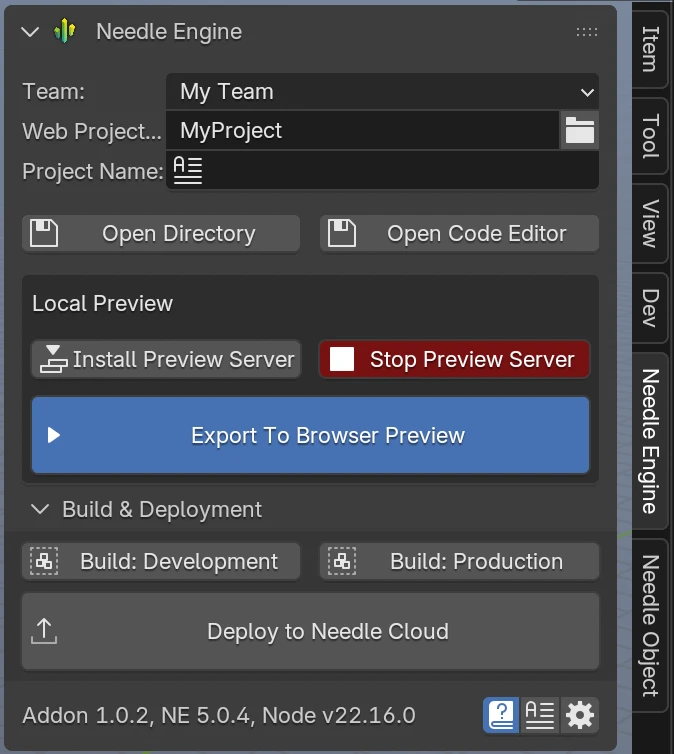Deploy to Needle Cloud
The width and height of the screenshot is (674, 754).
click(311, 631)
